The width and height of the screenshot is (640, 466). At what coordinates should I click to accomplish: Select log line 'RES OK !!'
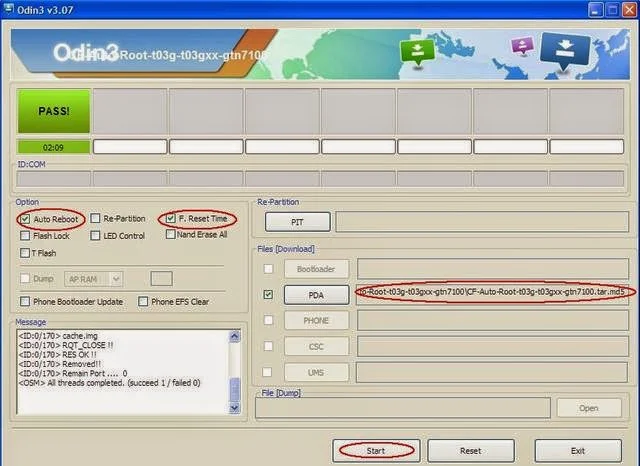coord(58,355)
